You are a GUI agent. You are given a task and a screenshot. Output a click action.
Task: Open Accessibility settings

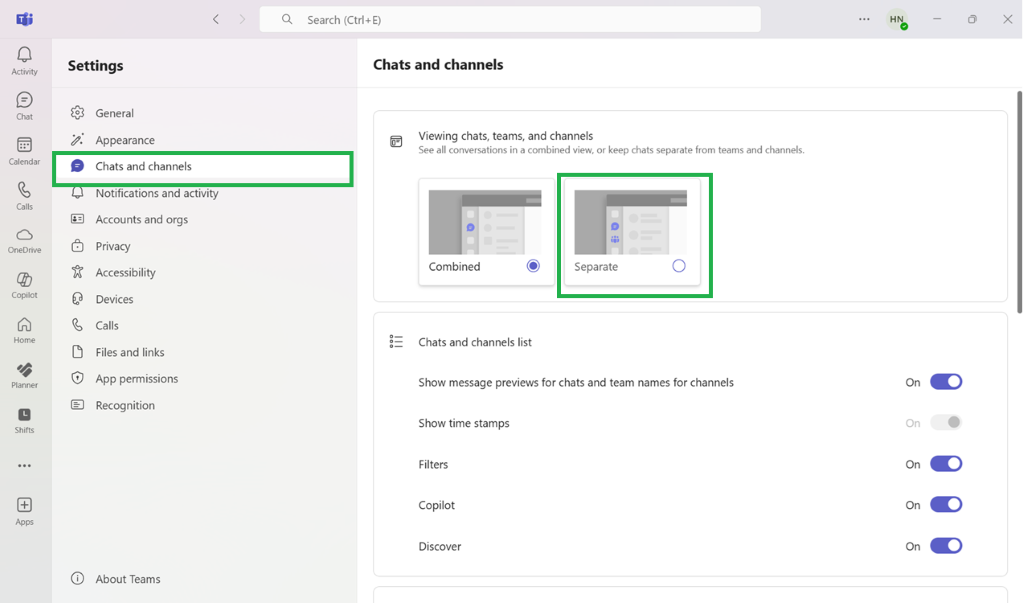coord(204,272)
